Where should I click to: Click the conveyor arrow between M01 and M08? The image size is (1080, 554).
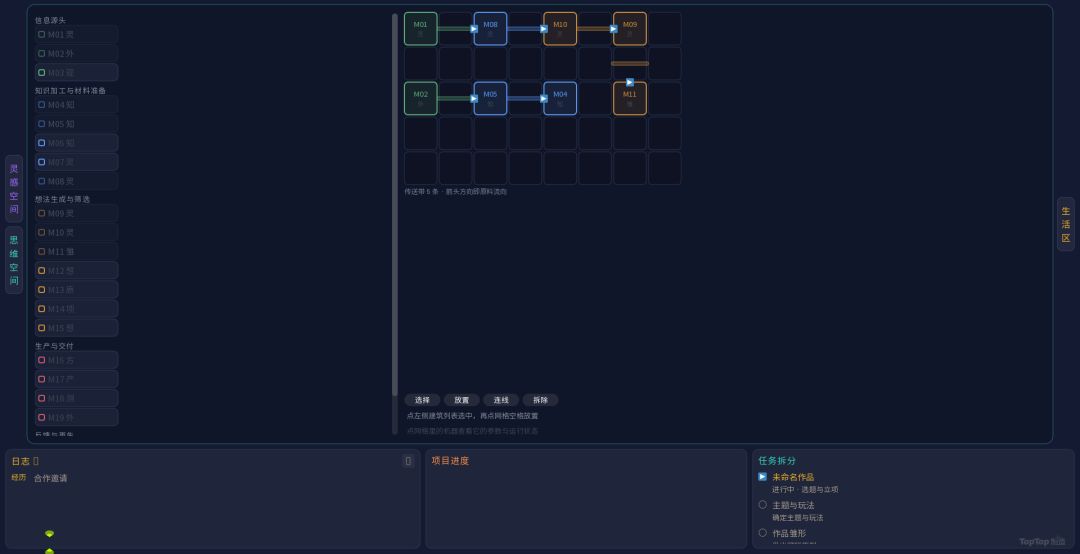pyautogui.click(x=474, y=29)
